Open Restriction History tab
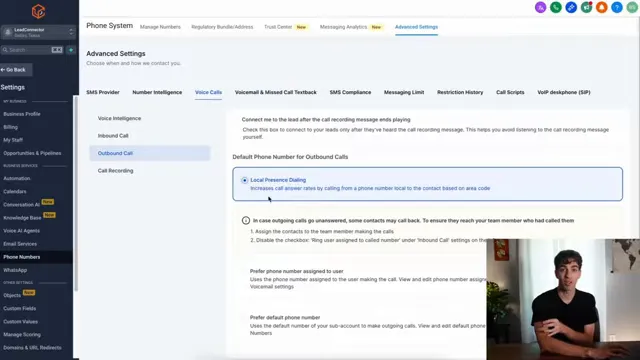 (460, 92)
